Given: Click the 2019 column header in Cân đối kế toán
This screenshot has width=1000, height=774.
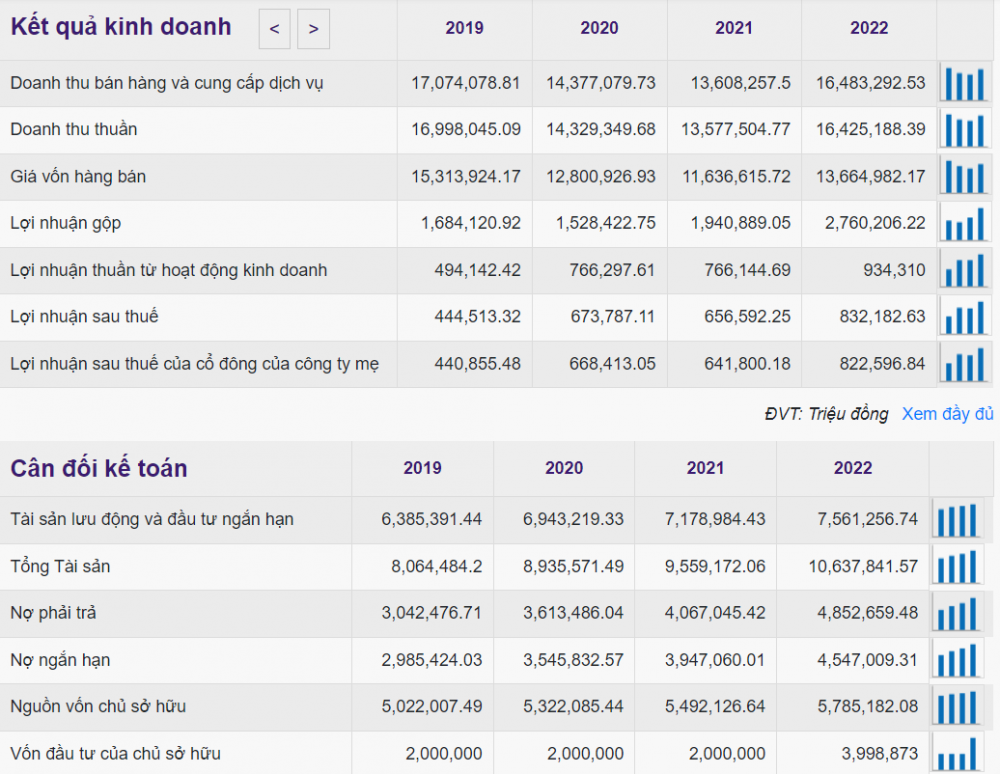Looking at the screenshot, I should coord(422,468).
